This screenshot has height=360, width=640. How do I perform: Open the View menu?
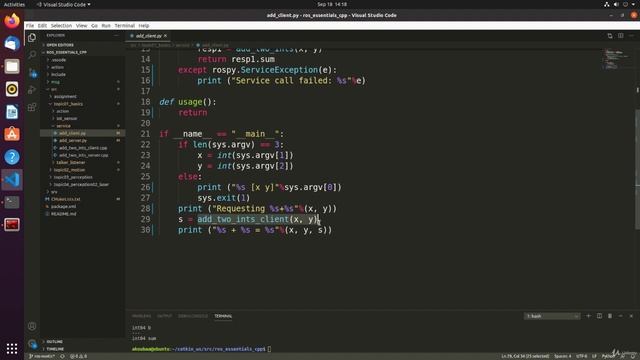click(82, 25)
